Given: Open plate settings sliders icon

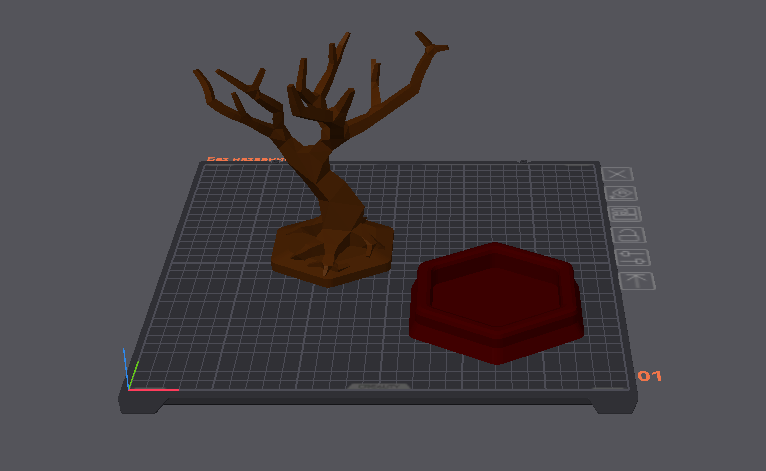Looking at the screenshot, I should (x=633, y=257).
